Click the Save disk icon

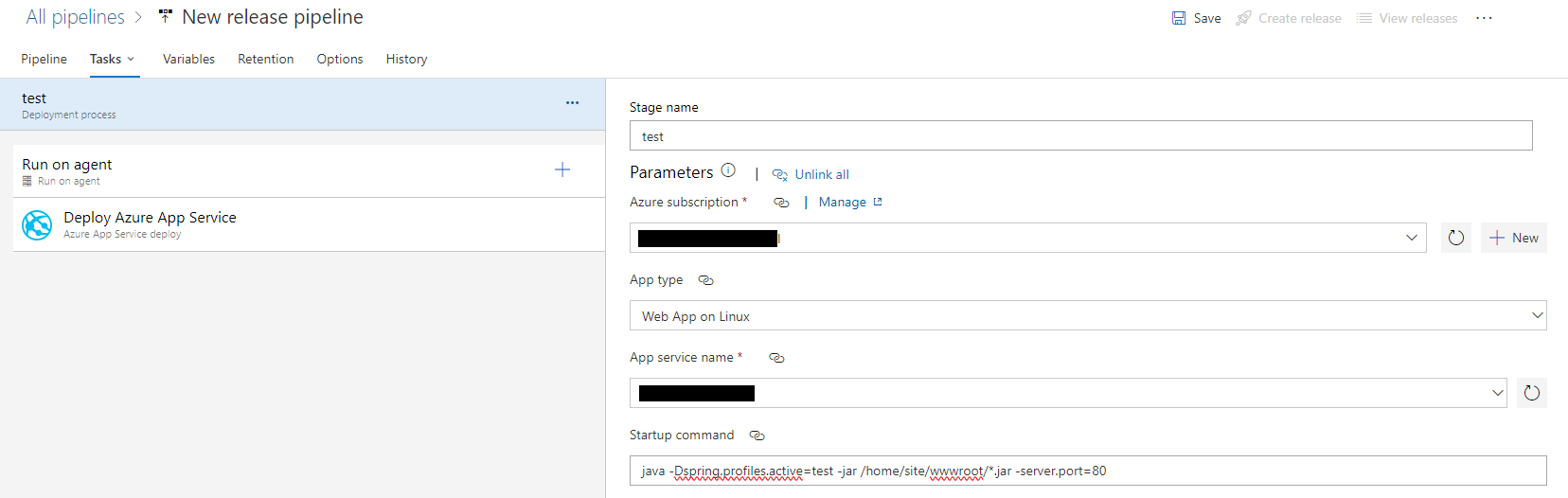pos(1179,18)
